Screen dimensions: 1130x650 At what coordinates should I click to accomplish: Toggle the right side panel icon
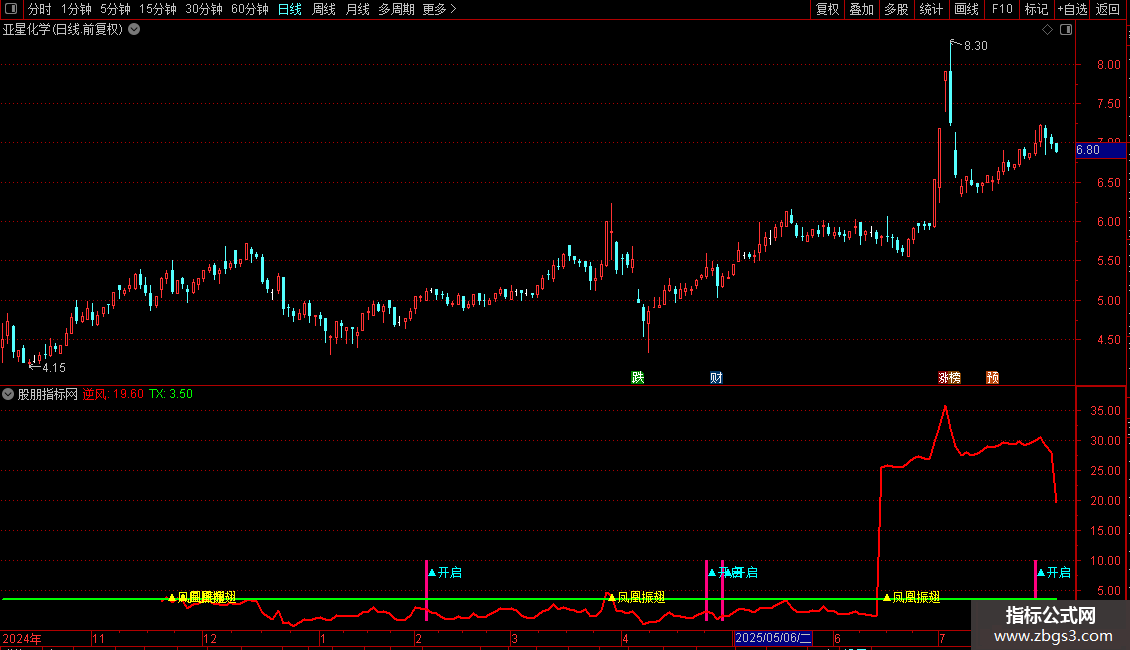coord(1066,30)
